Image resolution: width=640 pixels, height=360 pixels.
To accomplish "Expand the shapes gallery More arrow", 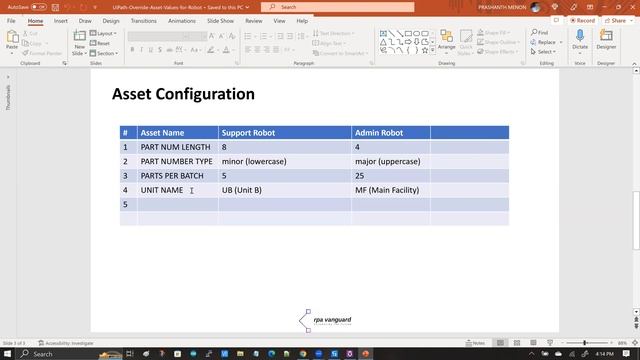I will pos(433,50).
